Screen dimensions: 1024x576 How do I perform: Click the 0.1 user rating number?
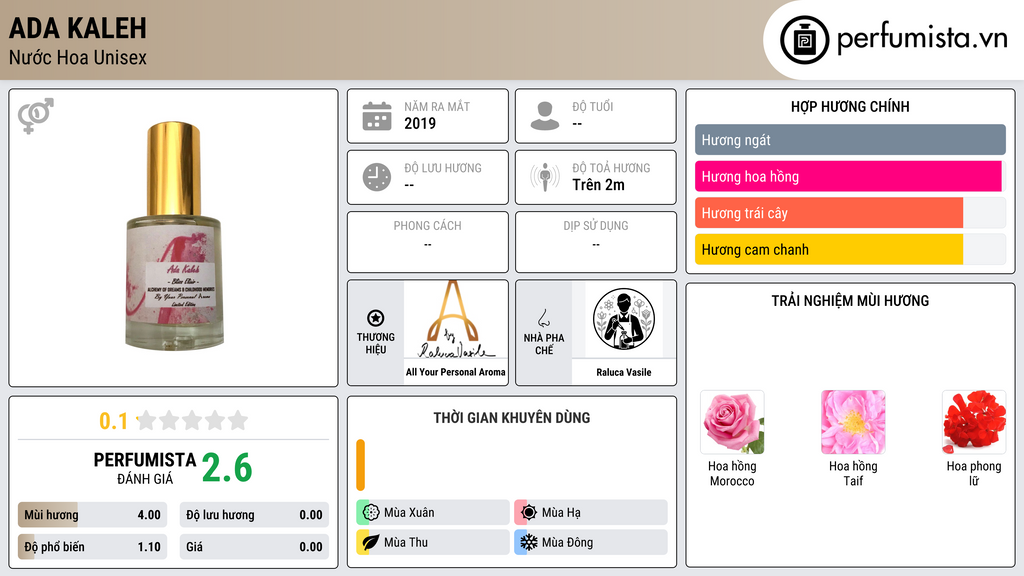point(113,421)
